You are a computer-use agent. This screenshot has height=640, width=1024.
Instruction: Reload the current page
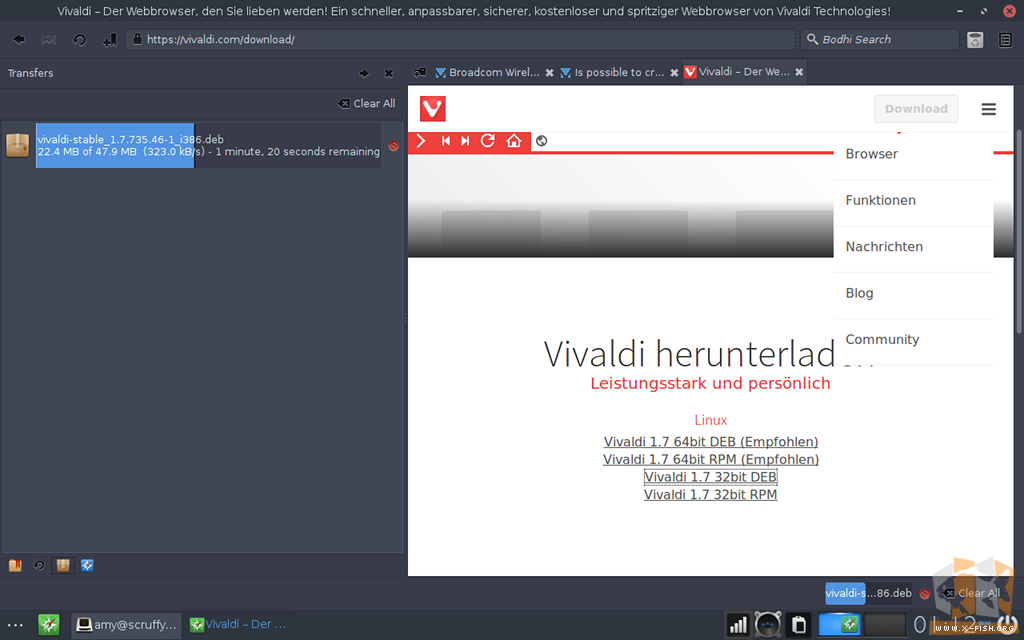tap(79, 40)
